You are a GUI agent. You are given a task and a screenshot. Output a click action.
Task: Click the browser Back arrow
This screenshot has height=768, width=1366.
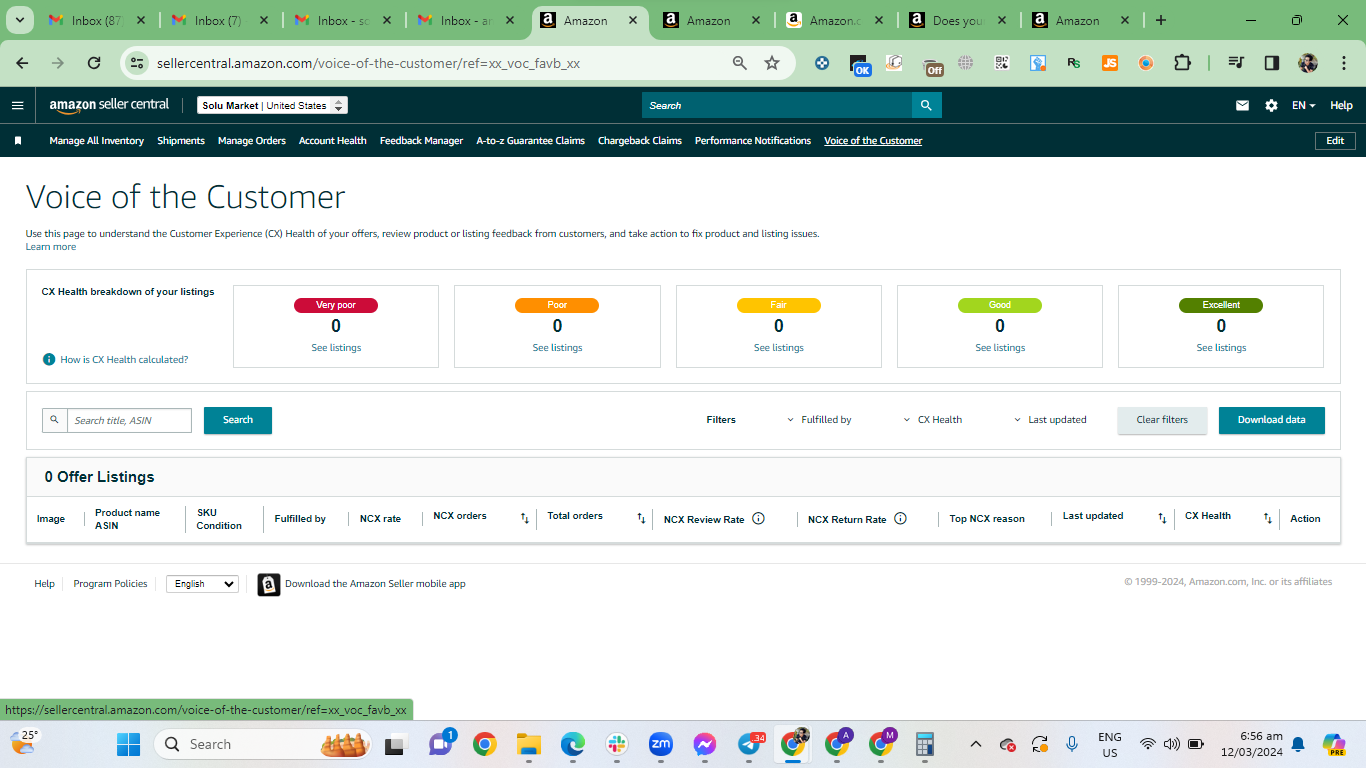[22, 63]
